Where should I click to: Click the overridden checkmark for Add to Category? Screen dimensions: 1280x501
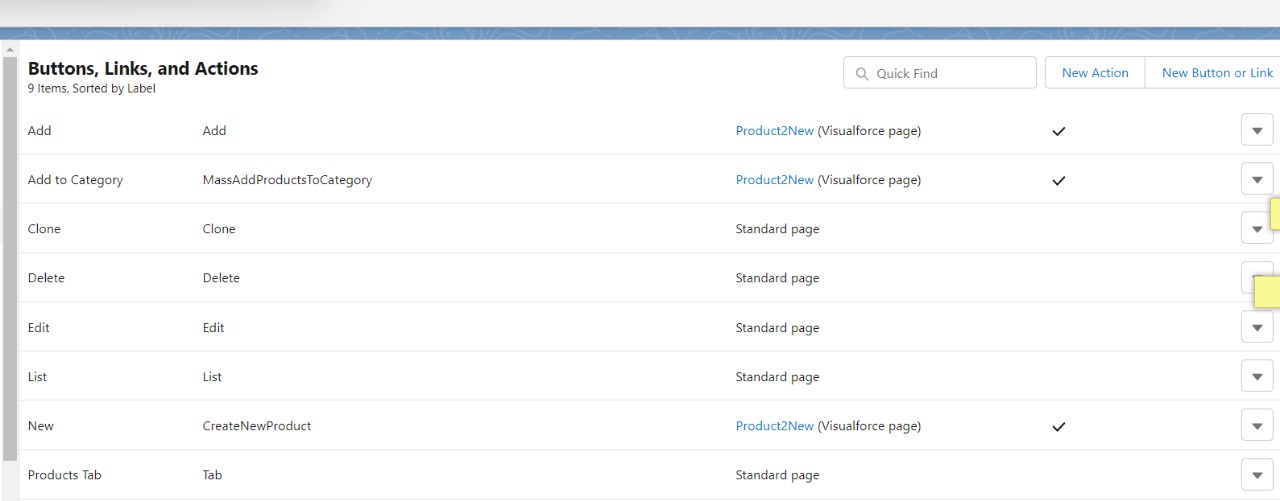[1059, 181]
